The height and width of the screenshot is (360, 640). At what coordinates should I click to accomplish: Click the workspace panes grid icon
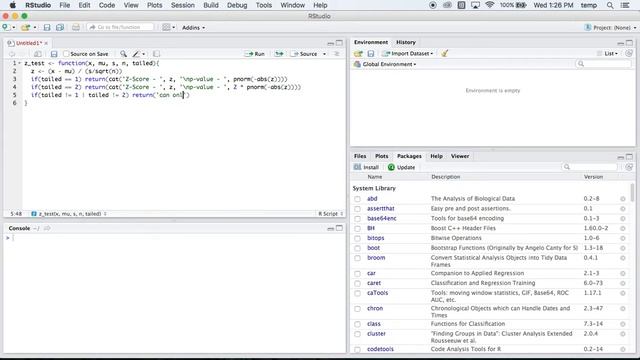pyautogui.click(x=166, y=27)
